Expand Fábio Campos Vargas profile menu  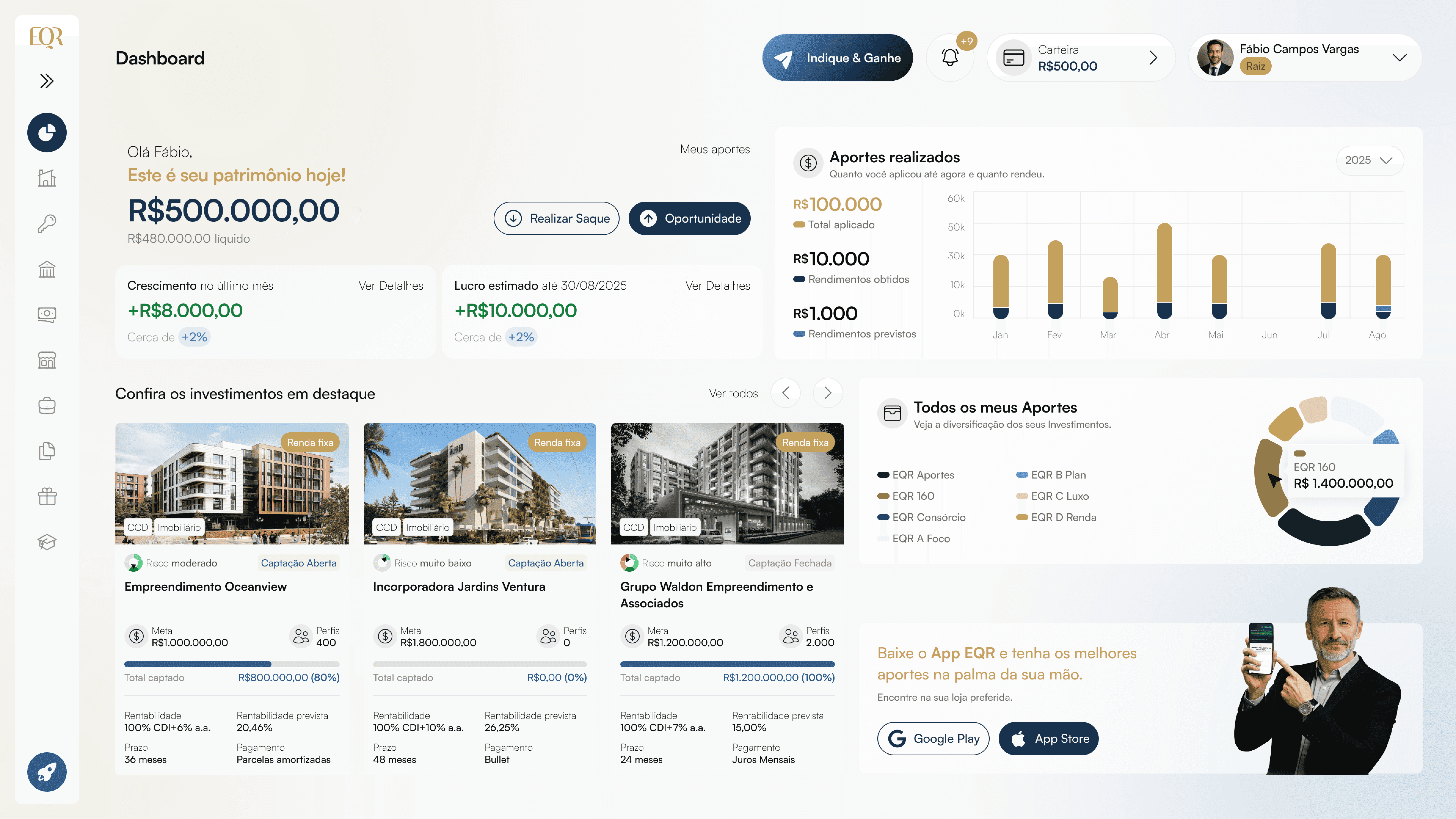1400,58
